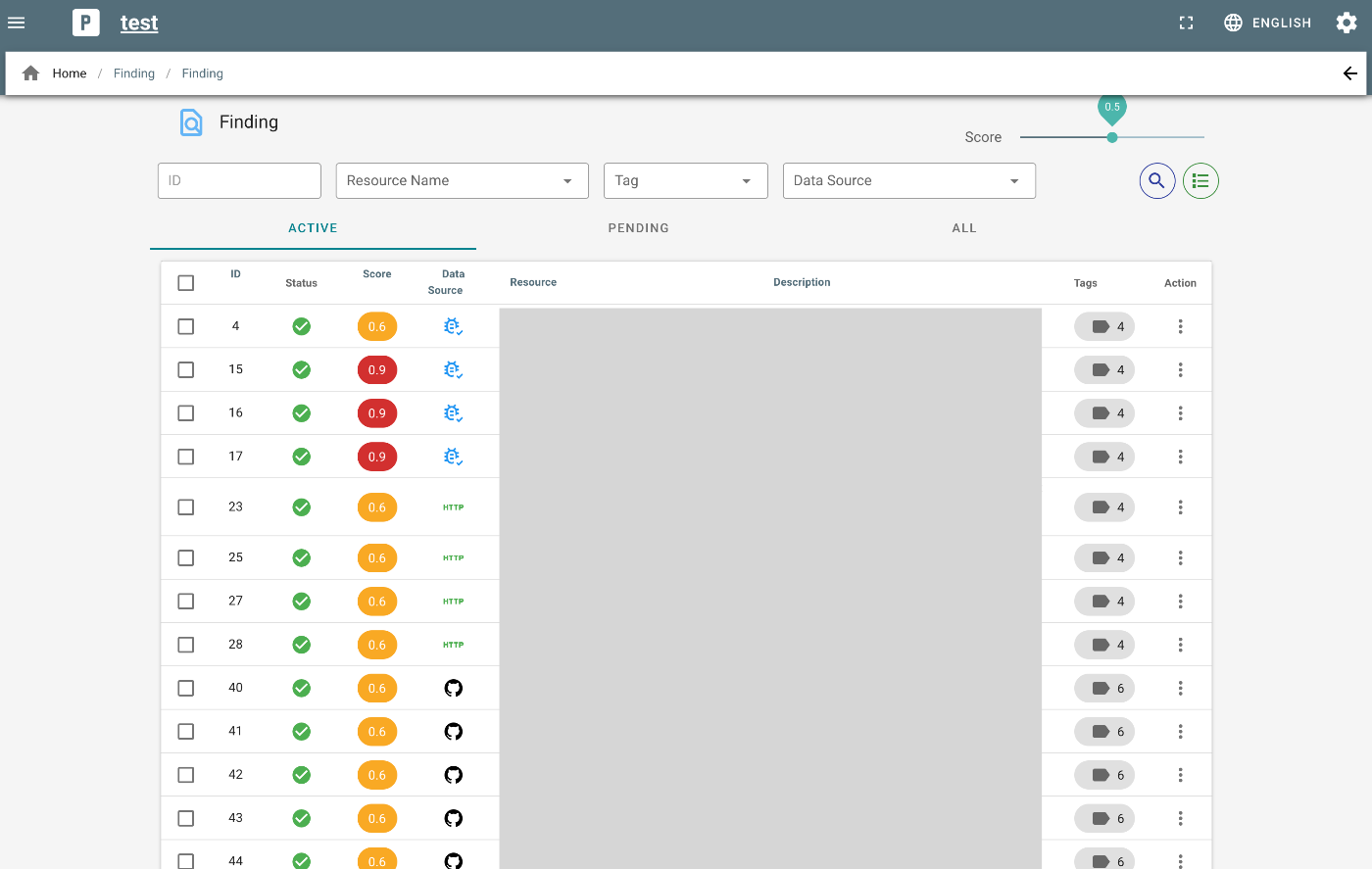Go back using the arrow icon
The height and width of the screenshot is (869, 1372).
pos(1349,73)
